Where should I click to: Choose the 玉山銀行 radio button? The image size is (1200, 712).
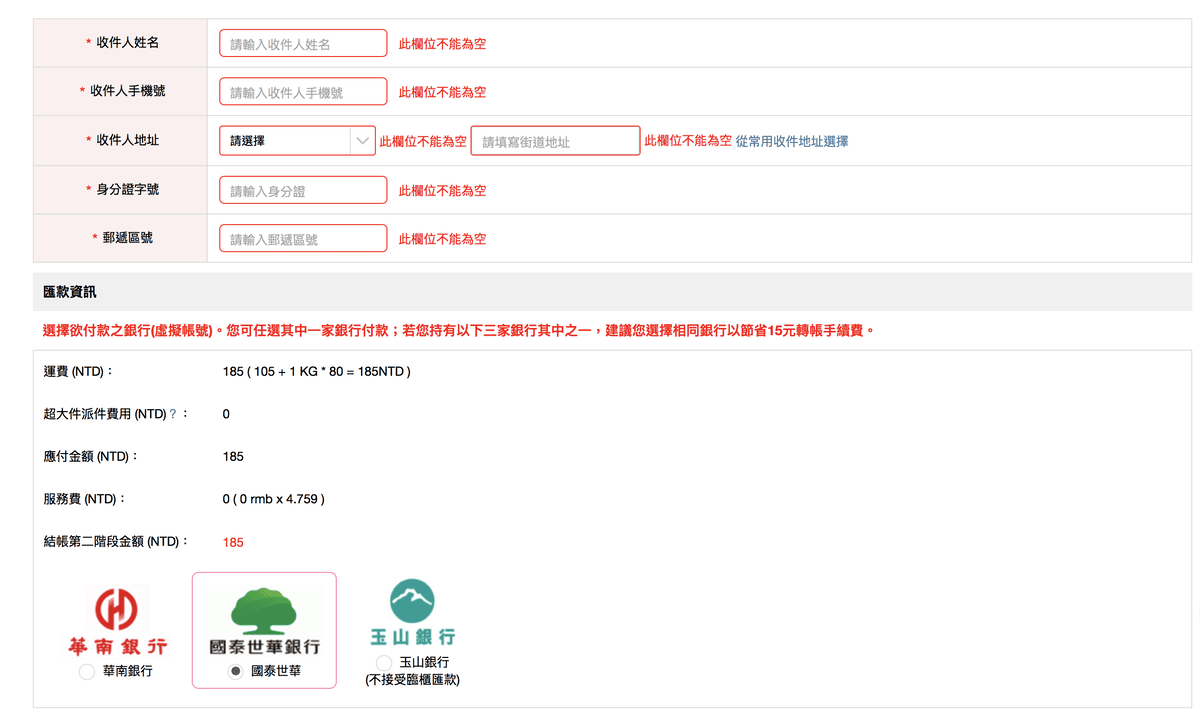point(384,663)
